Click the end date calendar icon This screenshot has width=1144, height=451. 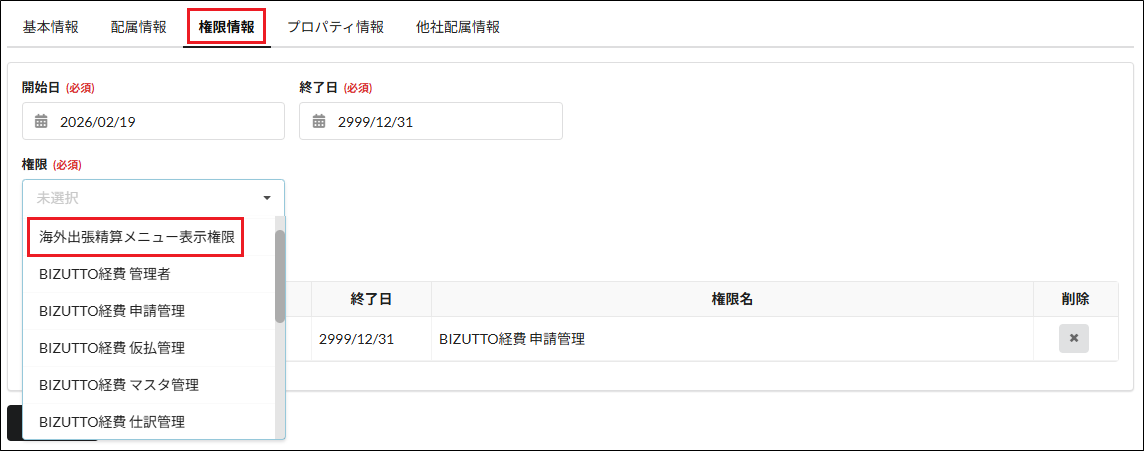pyautogui.click(x=318, y=121)
